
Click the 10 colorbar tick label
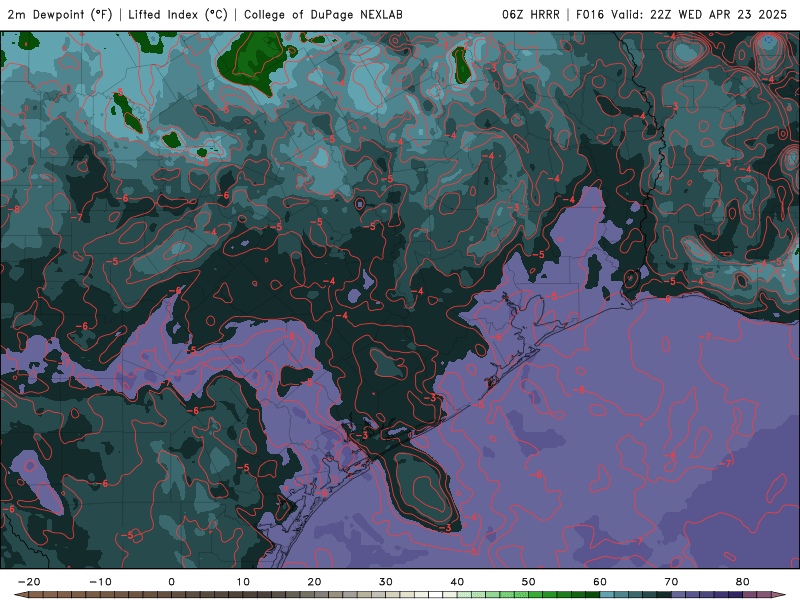(x=243, y=582)
